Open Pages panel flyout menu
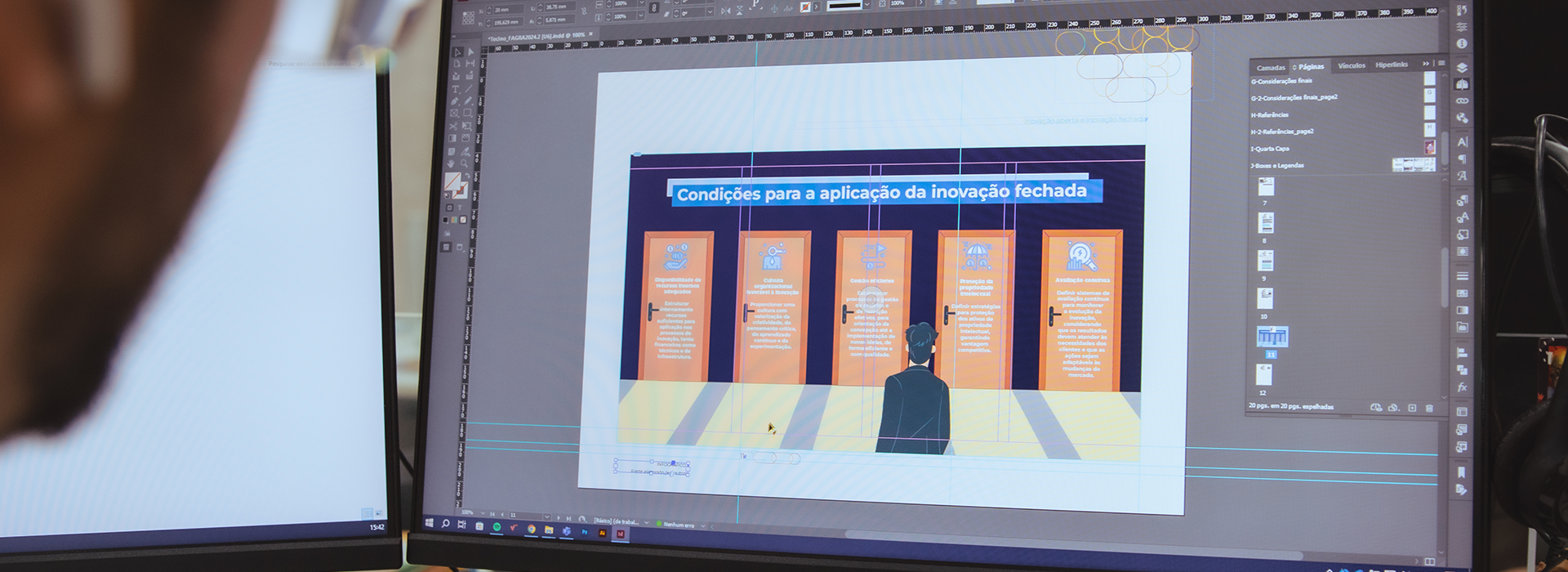The image size is (1568, 572). 1441,64
